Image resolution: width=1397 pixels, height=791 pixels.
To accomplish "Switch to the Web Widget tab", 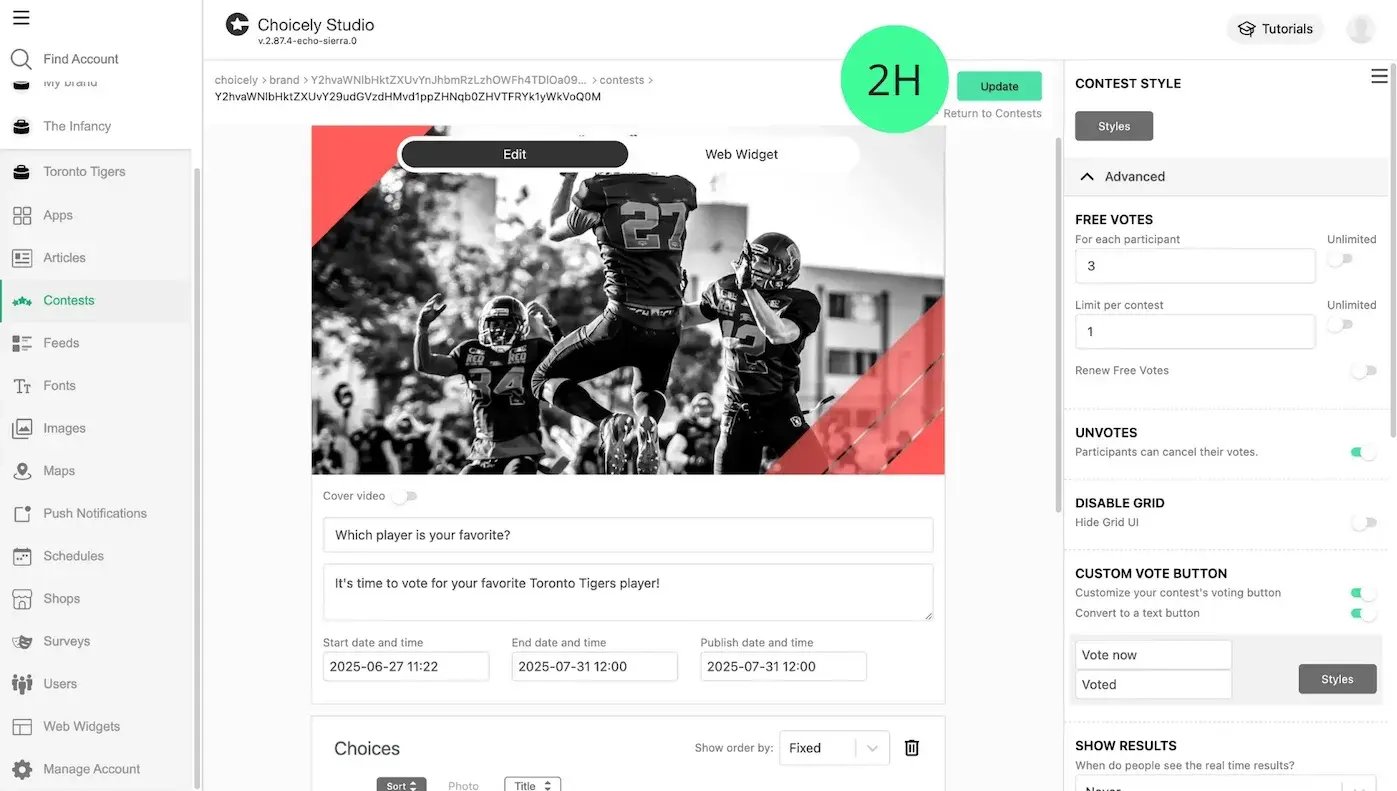I will (x=741, y=154).
